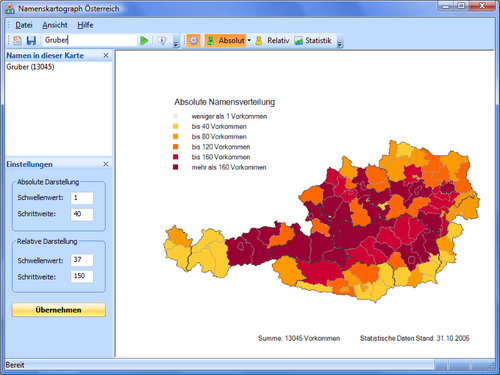Screen dimensions: 500x375
Task: Switch to Relativ display mode
Action: [x=272, y=41]
